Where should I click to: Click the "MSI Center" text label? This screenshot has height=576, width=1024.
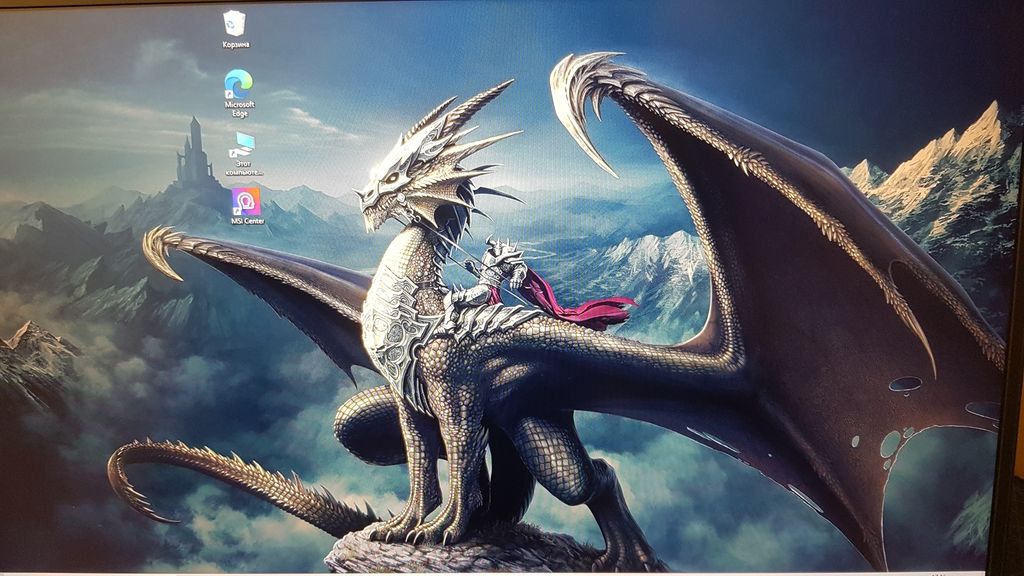pos(247,221)
